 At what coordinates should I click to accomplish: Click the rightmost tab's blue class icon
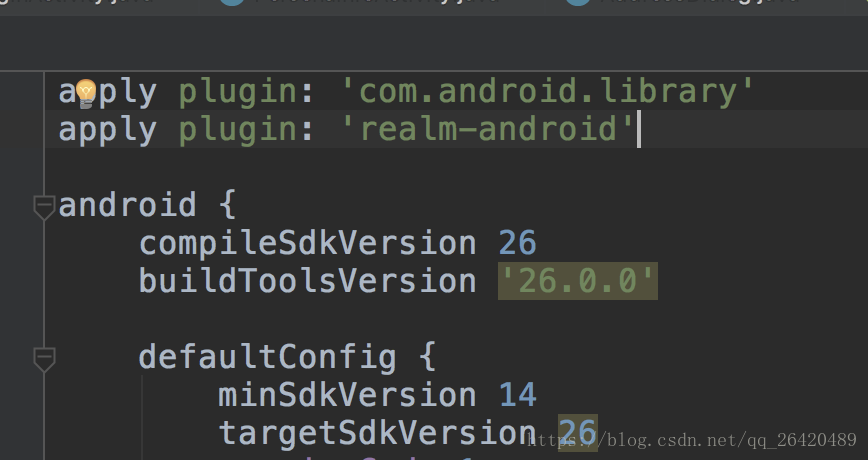coord(578,3)
